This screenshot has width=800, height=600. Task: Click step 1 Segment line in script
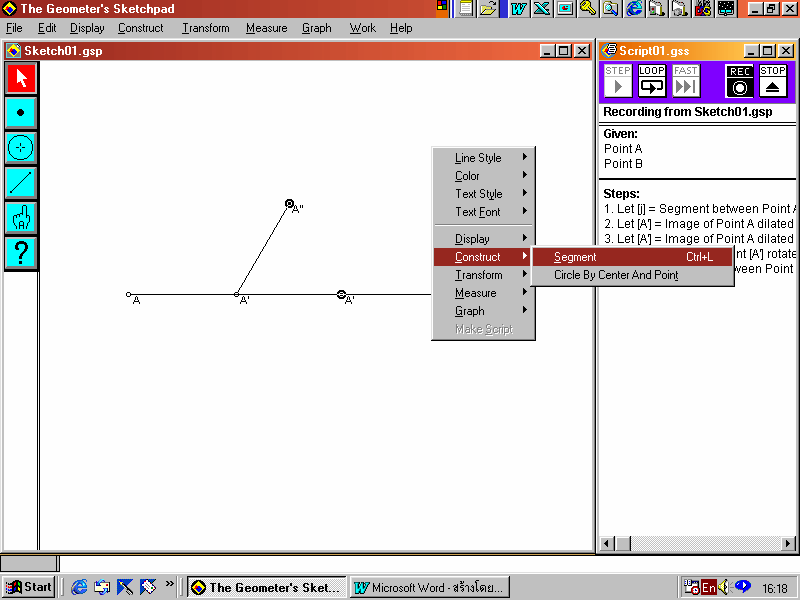(x=698, y=209)
